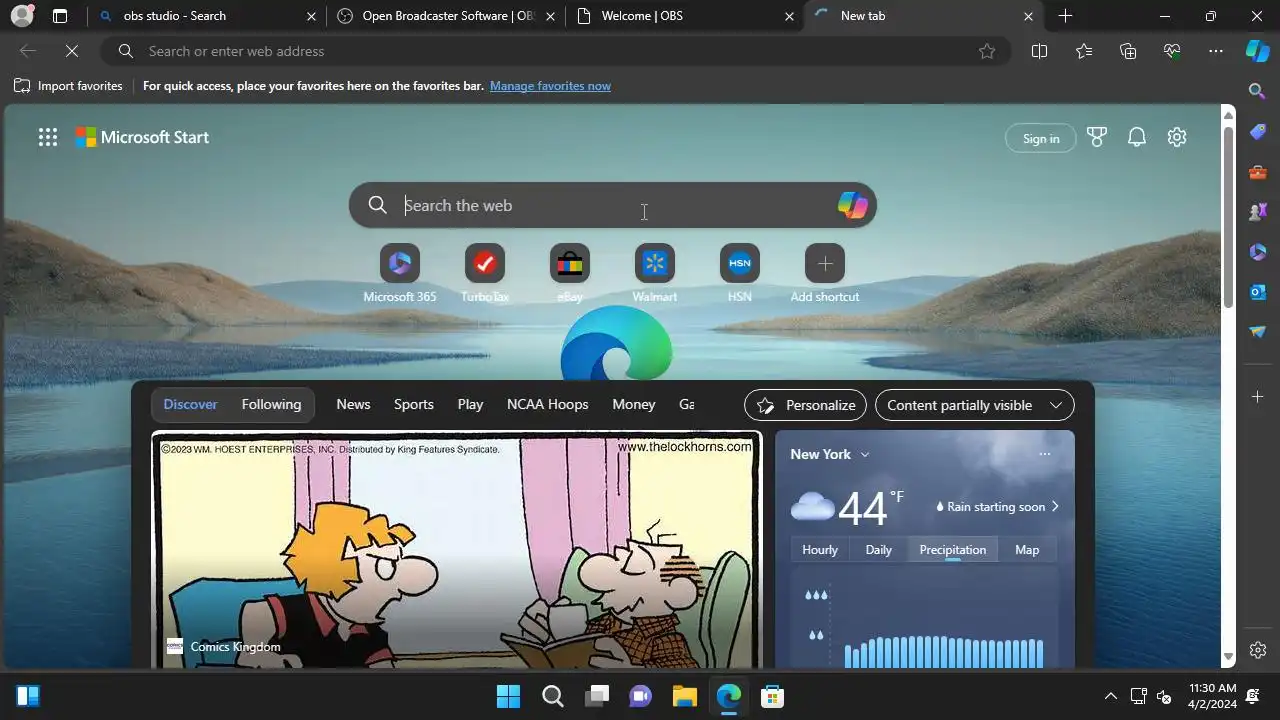Select Discover feed tab
The height and width of the screenshot is (720, 1280).
click(190, 405)
